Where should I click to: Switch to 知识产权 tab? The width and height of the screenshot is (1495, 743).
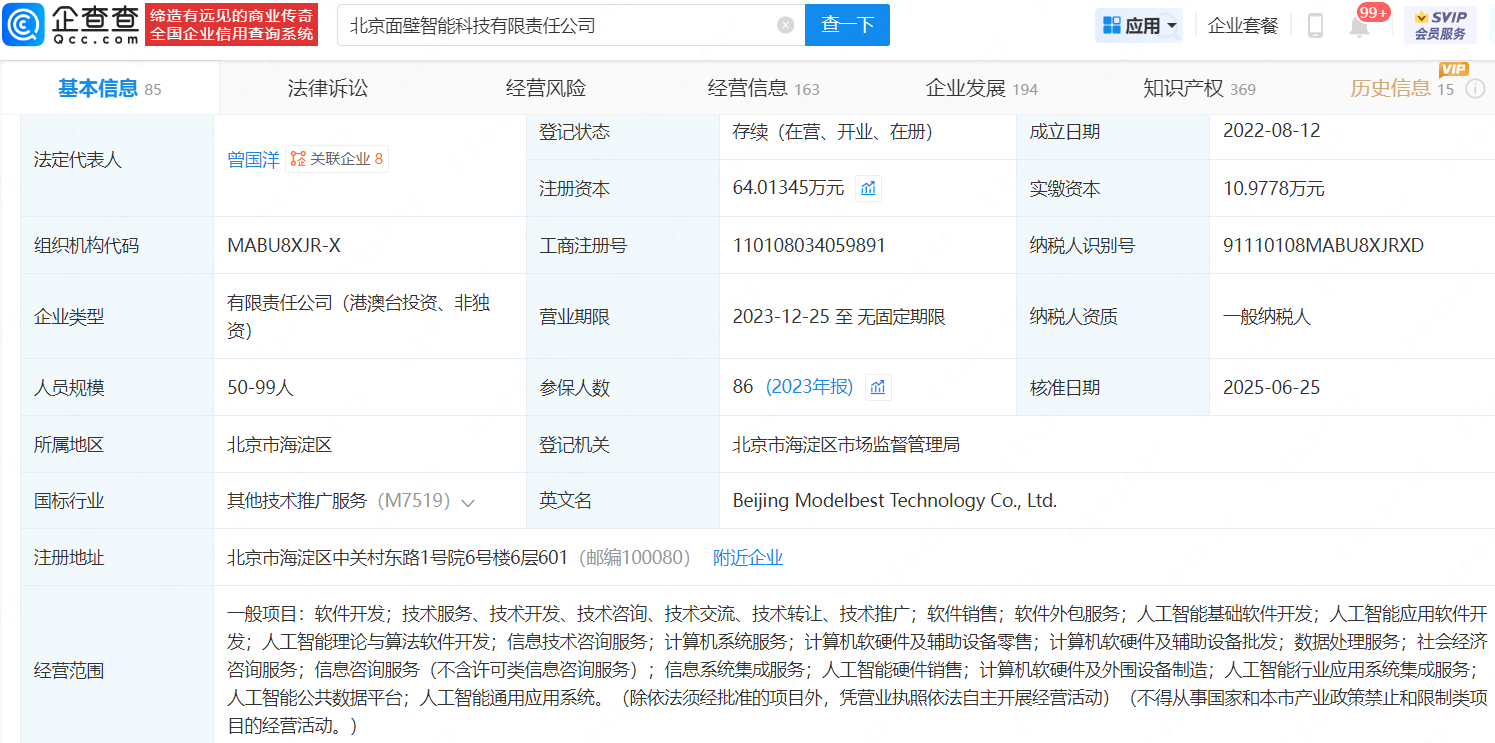1199,89
